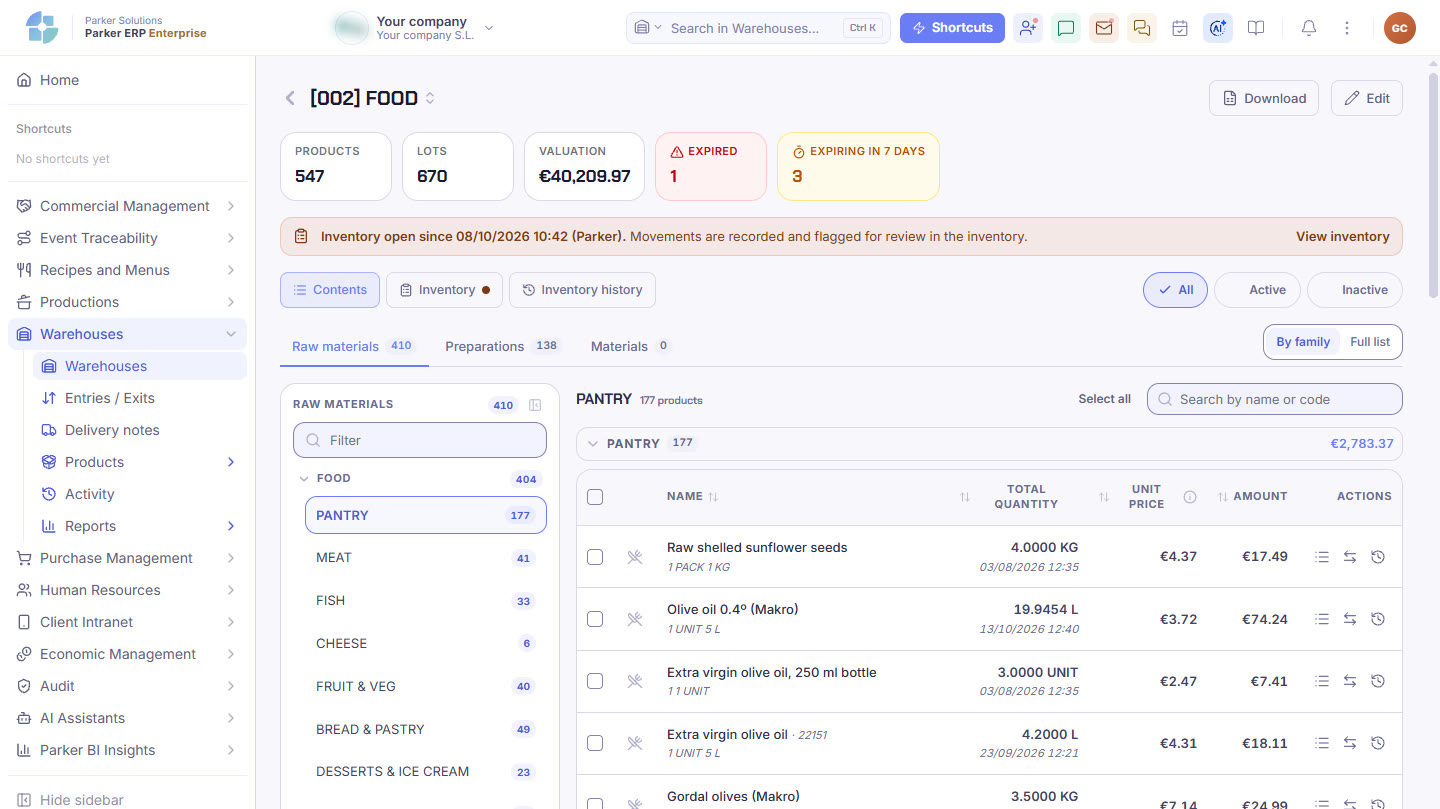Screen dimensions: 1440x809
Task: Click the unit price info icon
Action: (1190, 497)
